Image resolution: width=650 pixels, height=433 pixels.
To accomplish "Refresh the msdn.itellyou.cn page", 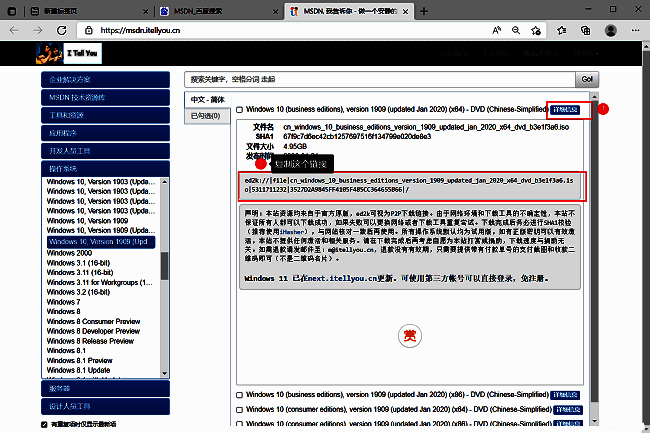I will tap(61, 30).
